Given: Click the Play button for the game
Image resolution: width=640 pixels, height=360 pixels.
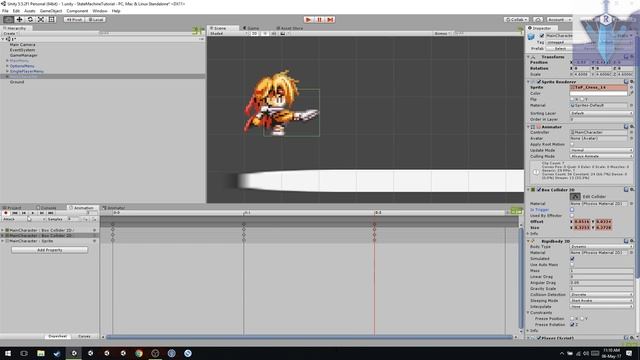Looking at the screenshot, I should tap(309, 19).
